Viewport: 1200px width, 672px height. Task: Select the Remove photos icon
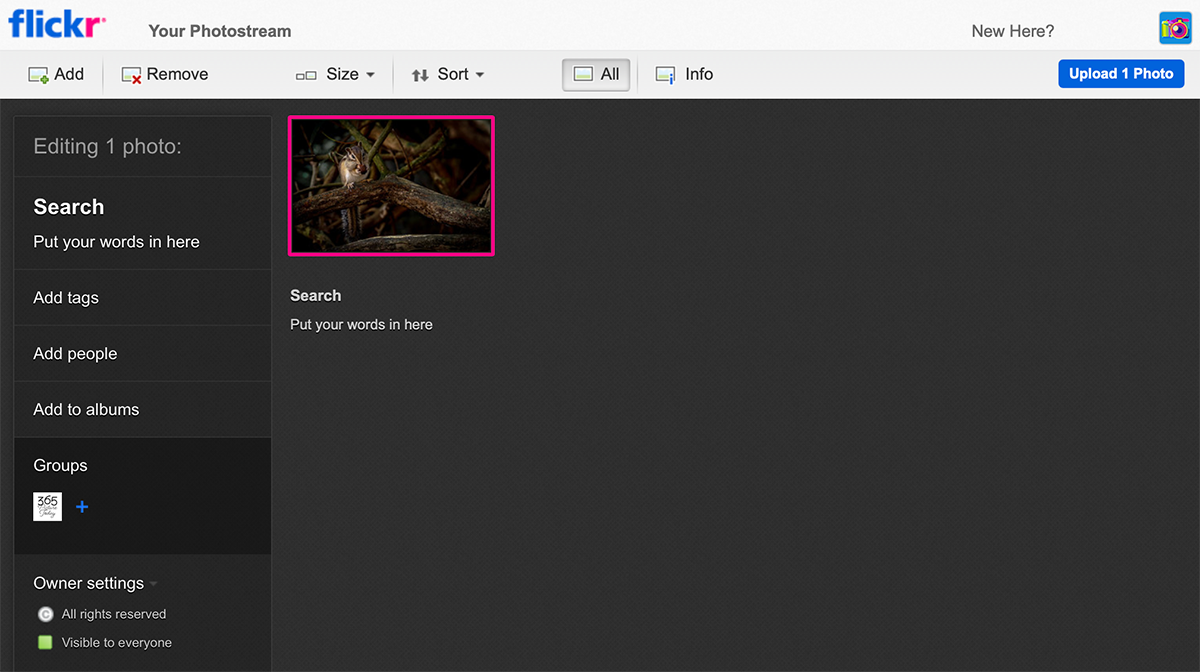pyautogui.click(x=129, y=74)
